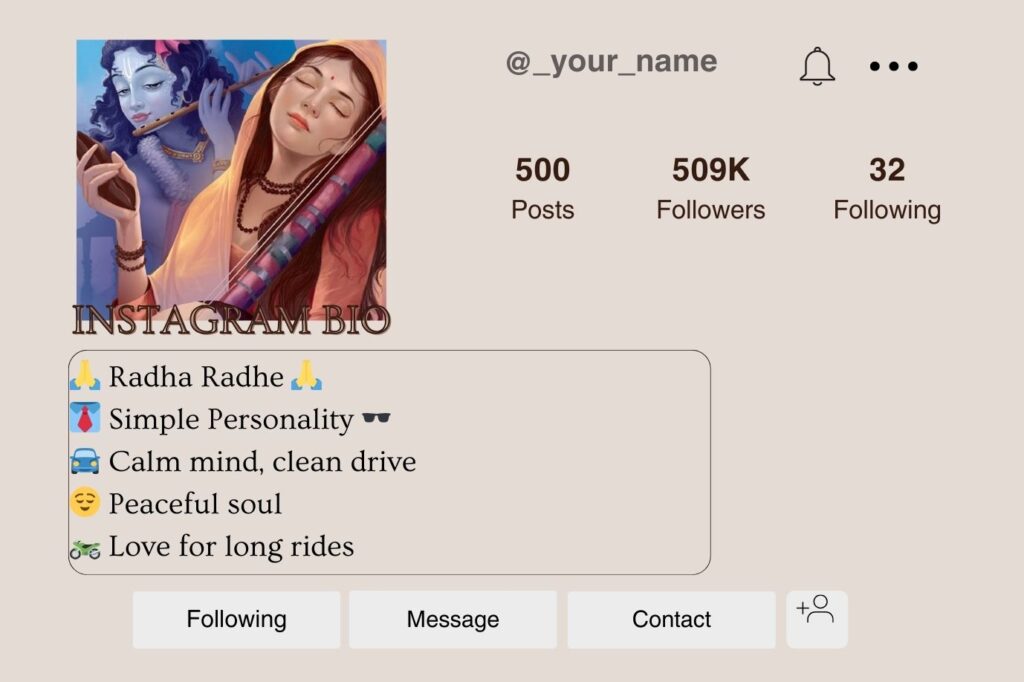
Task: Toggle the Following button
Action: point(236,619)
